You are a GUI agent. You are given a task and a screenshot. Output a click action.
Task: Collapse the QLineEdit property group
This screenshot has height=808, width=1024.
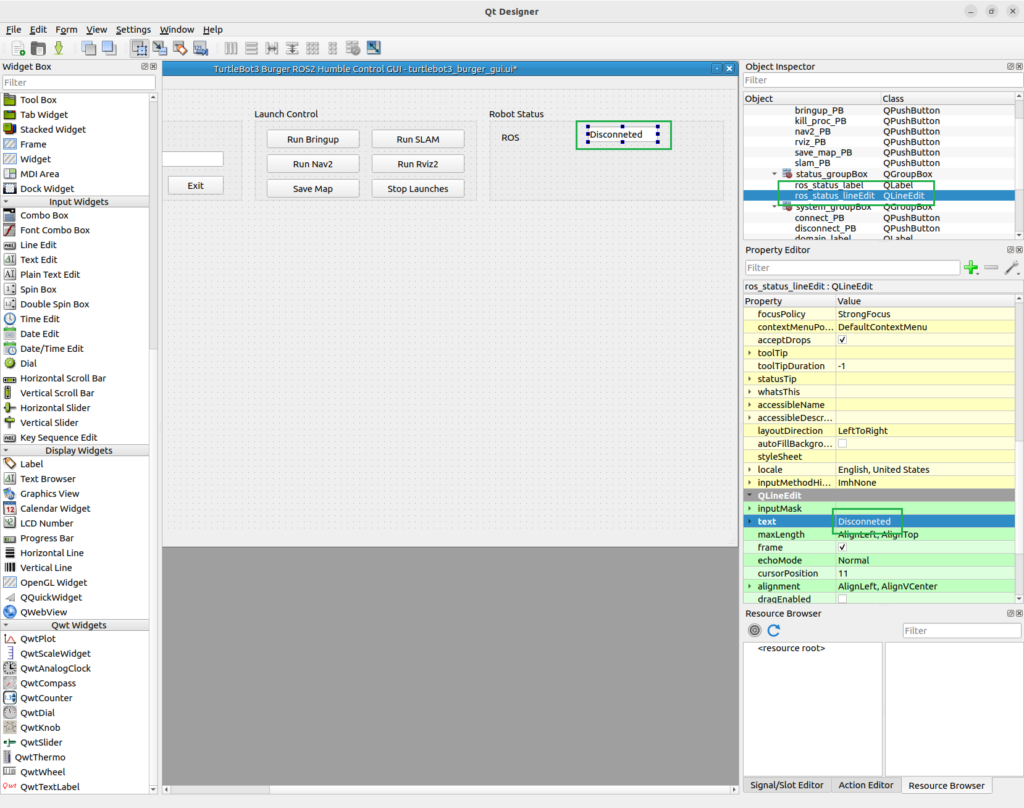pos(750,495)
